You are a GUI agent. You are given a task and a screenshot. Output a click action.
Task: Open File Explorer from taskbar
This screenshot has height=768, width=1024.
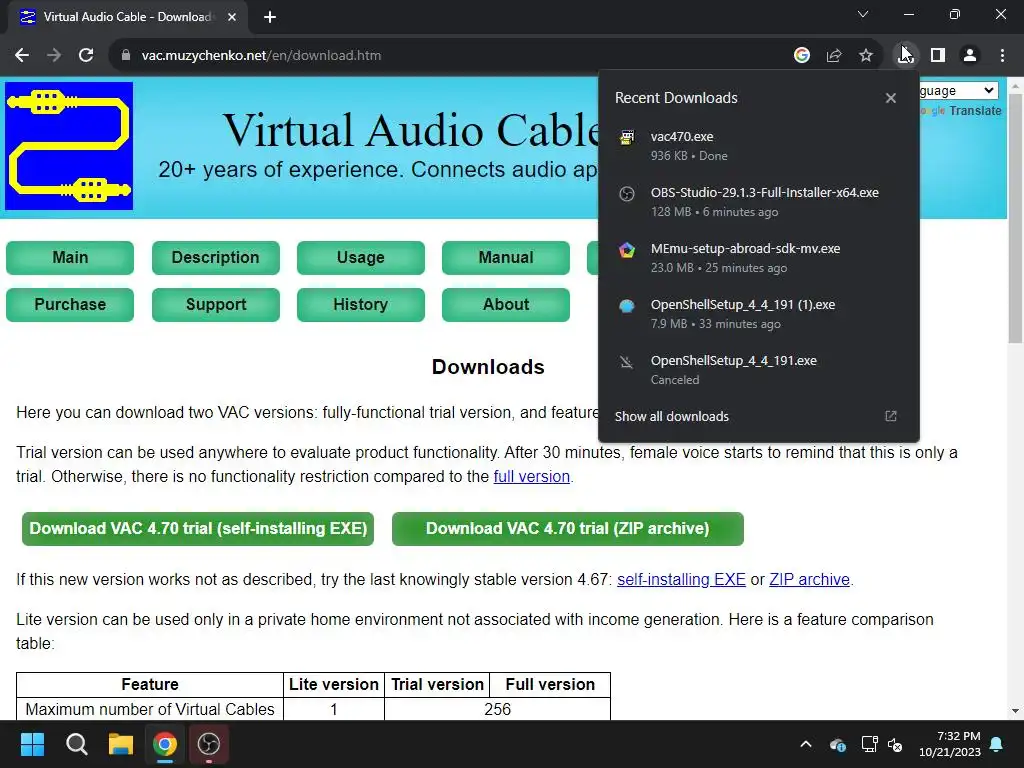[121, 744]
